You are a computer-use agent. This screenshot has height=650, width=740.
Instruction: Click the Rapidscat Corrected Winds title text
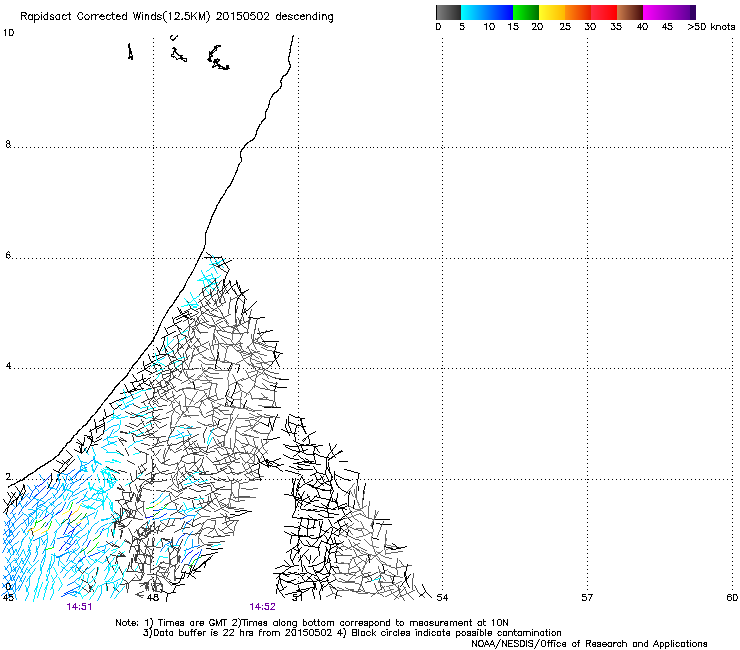coord(177,17)
